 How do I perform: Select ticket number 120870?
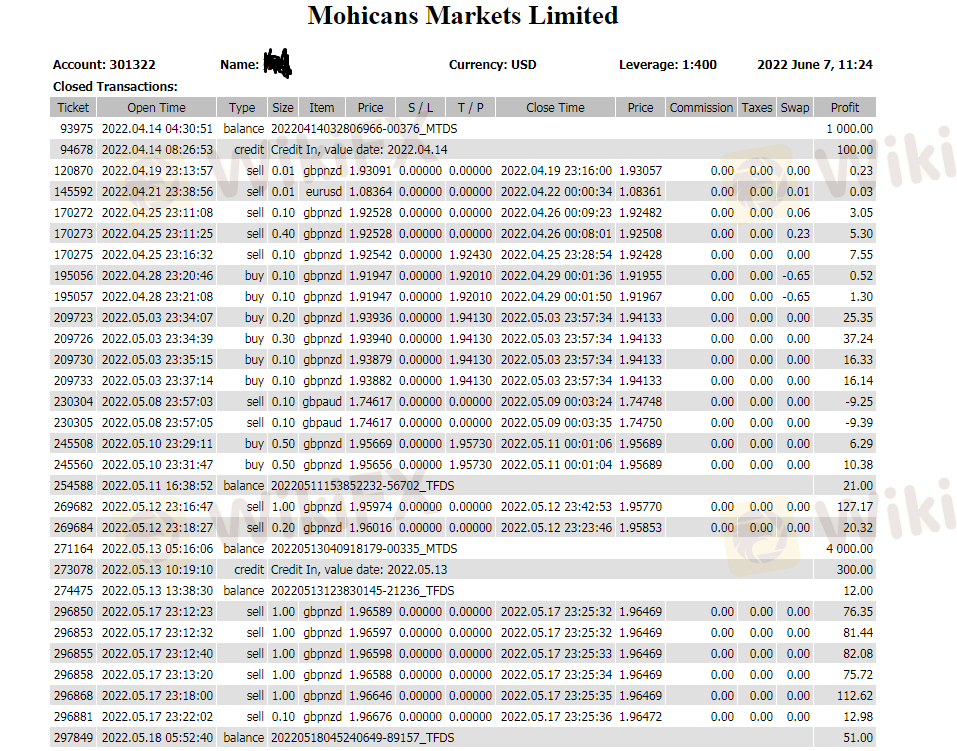tap(73, 171)
